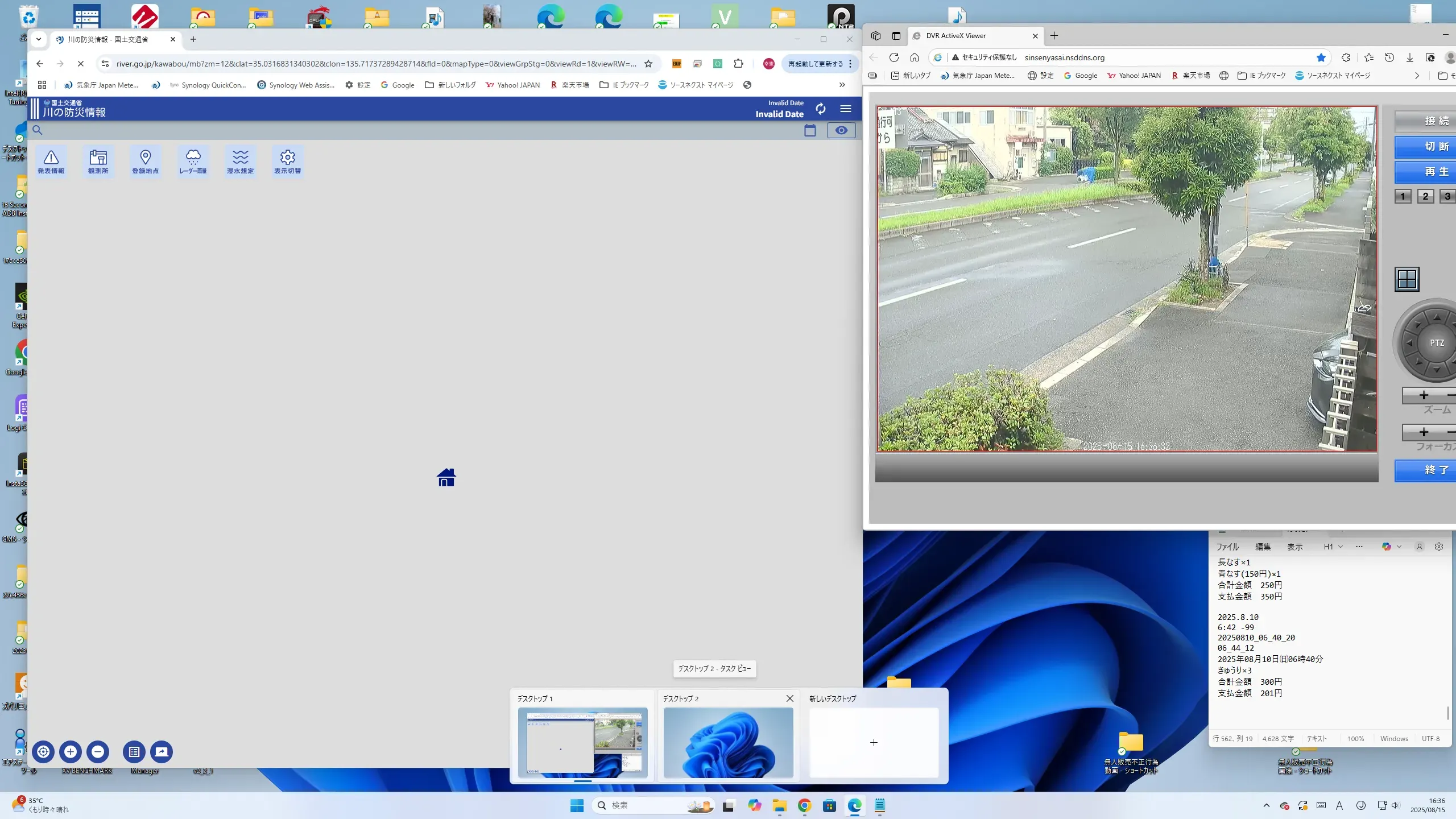Show the レーダー雨量 radar rainfall layer
Viewport: 1456px width, 819px height.
coord(193,161)
